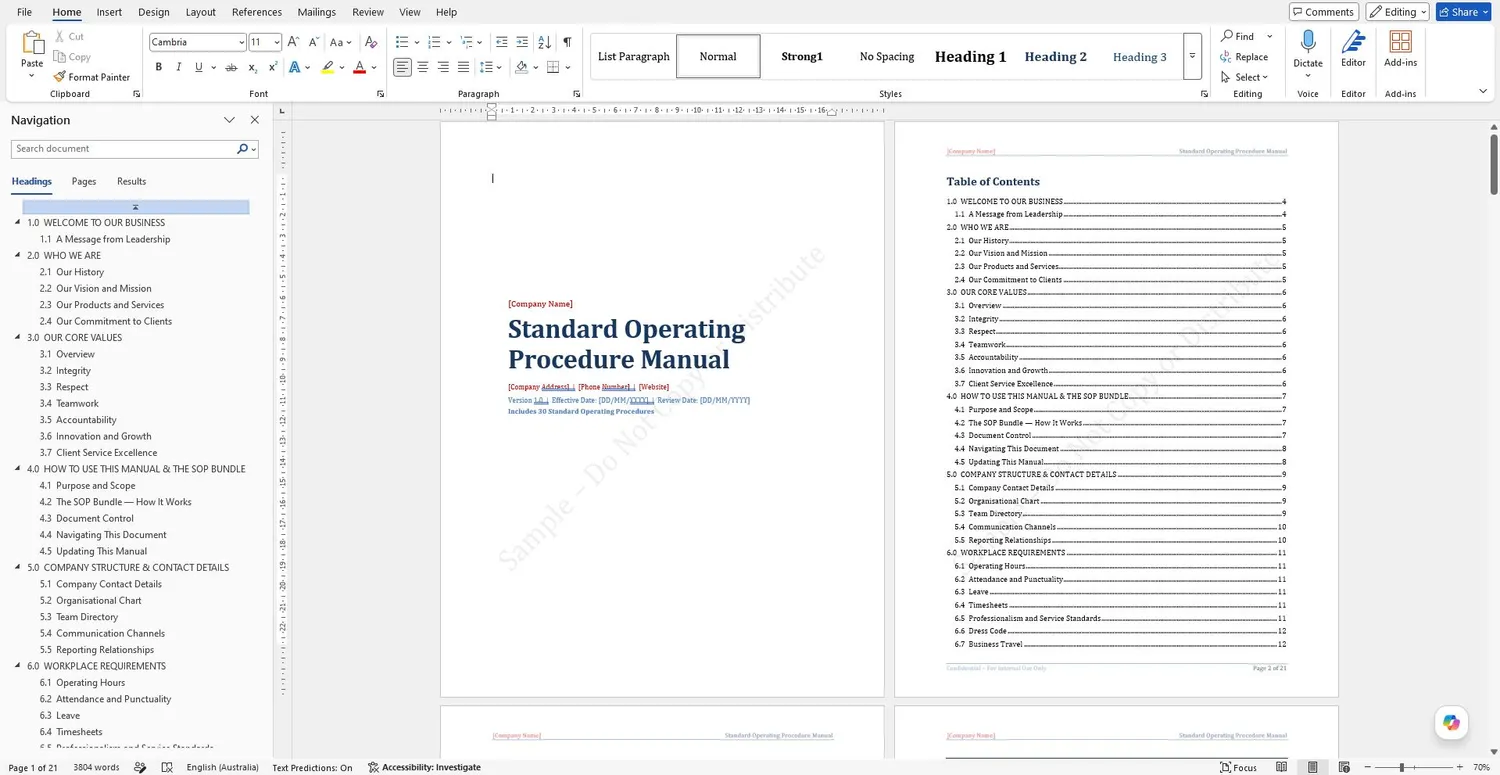Open the Editing mode dropdown
This screenshot has width=1500, height=775.
pyautogui.click(x=1398, y=12)
